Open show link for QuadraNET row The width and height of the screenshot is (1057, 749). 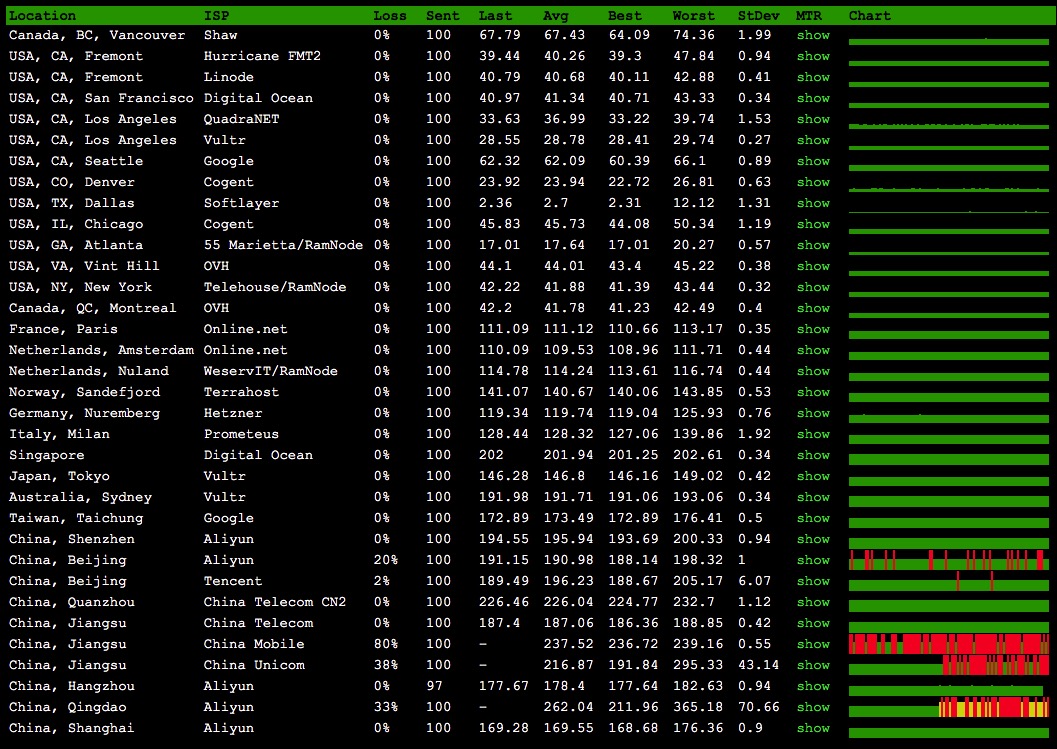pyautogui.click(x=813, y=119)
